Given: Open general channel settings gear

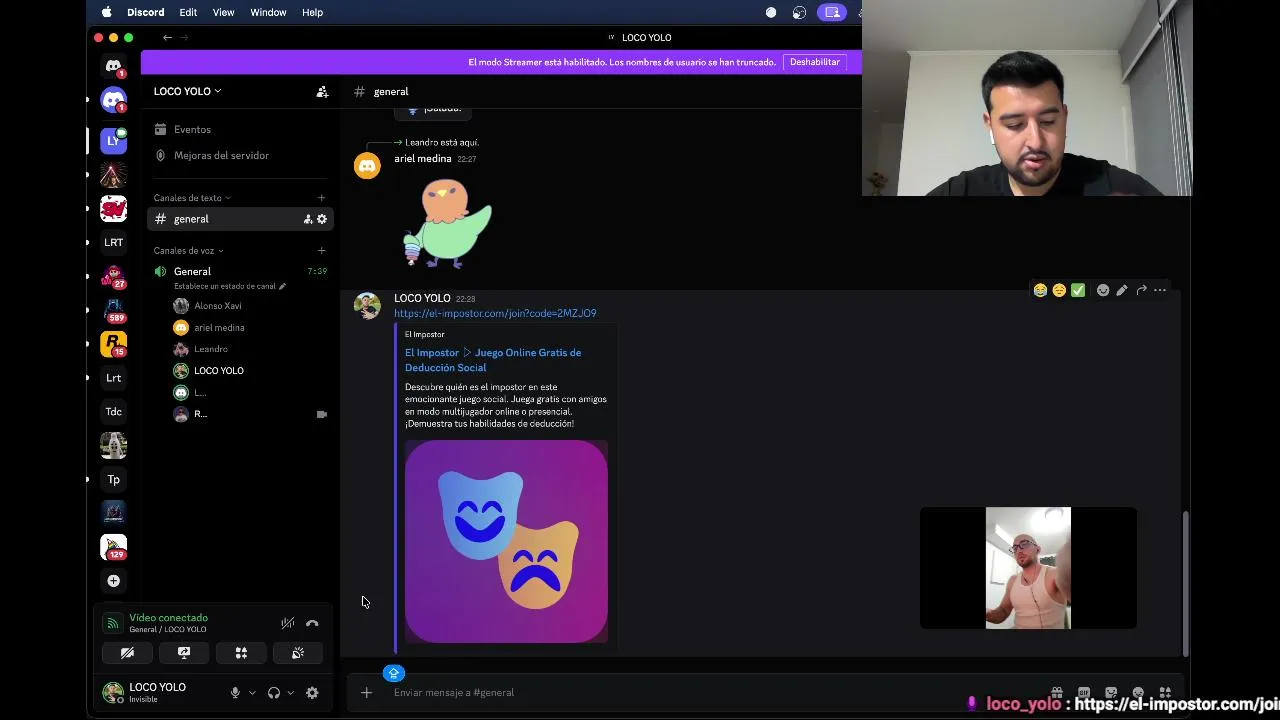Looking at the screenshot, I should [x=322, y=219].
